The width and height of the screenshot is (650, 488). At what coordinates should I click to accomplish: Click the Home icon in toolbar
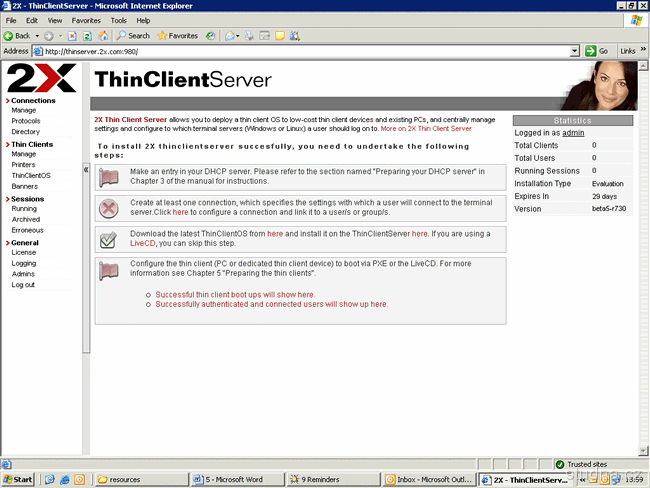pyautogui.click(x=103, y=36)
